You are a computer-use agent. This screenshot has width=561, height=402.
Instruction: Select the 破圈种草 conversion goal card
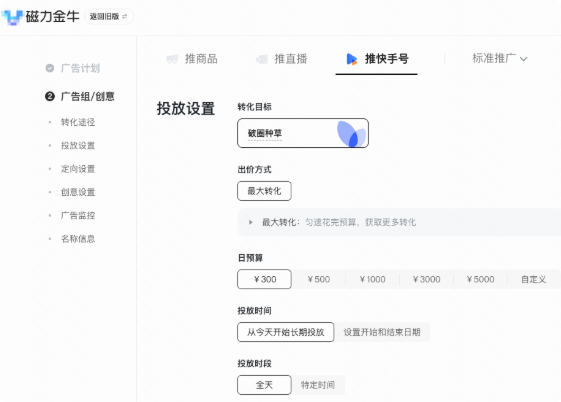click(303, 133)
